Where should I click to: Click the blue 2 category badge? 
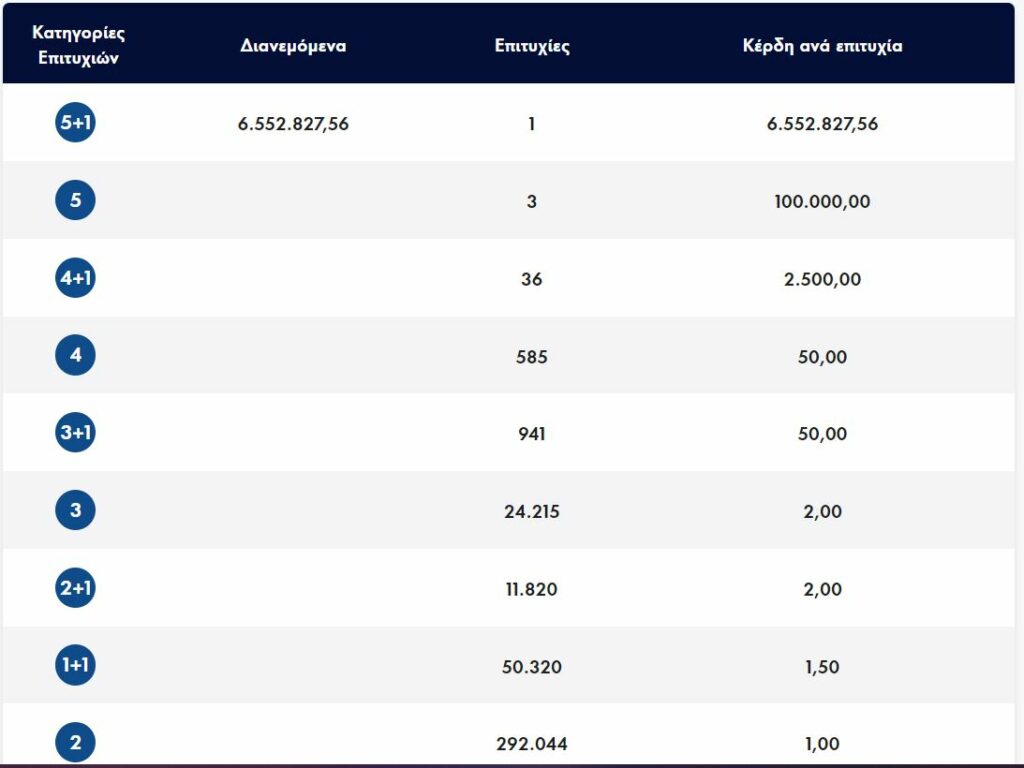[x=75, y=743]
